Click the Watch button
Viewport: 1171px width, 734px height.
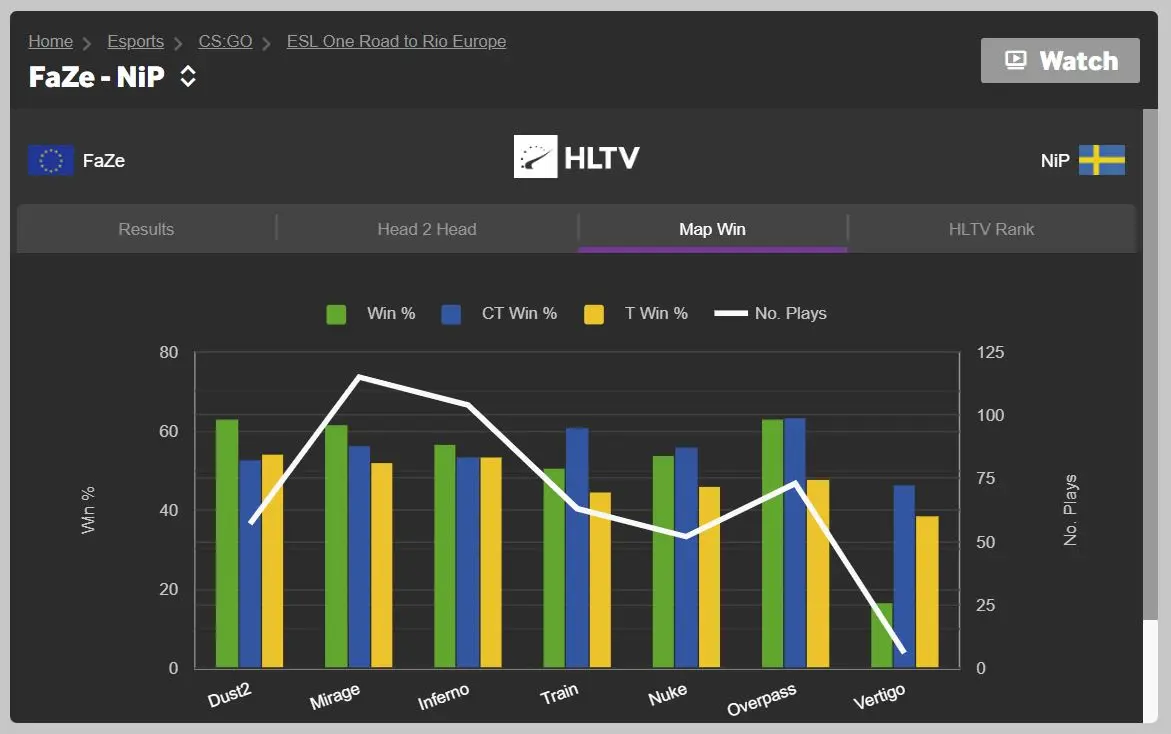1060,60
